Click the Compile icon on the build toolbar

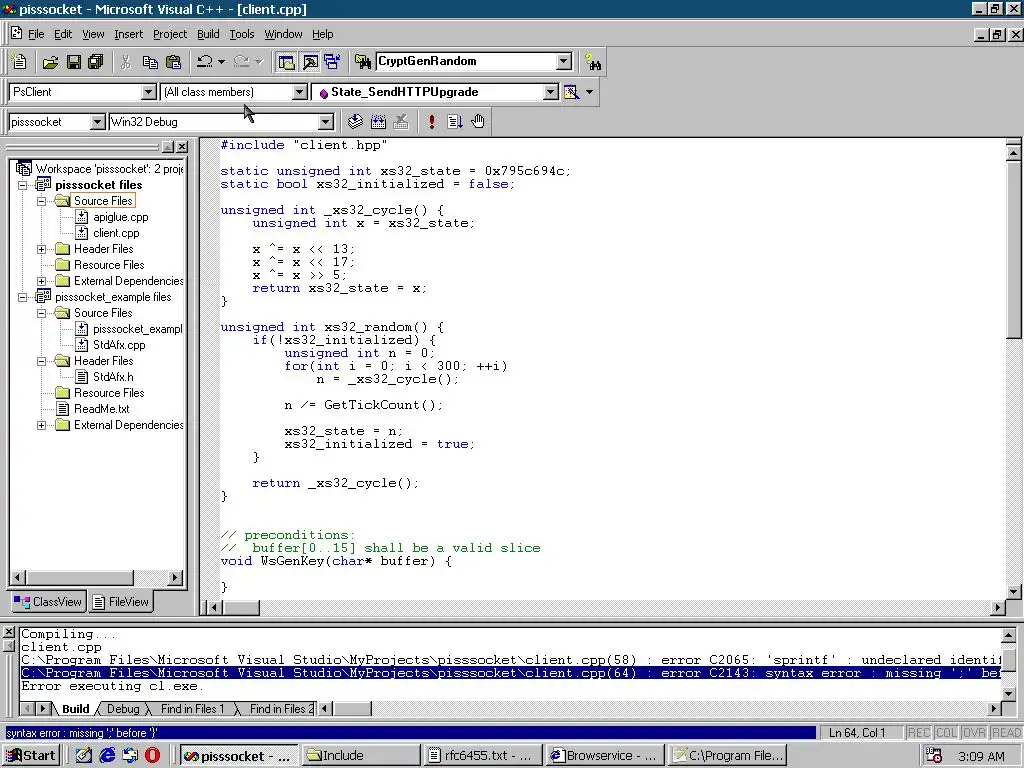point(355,121)
